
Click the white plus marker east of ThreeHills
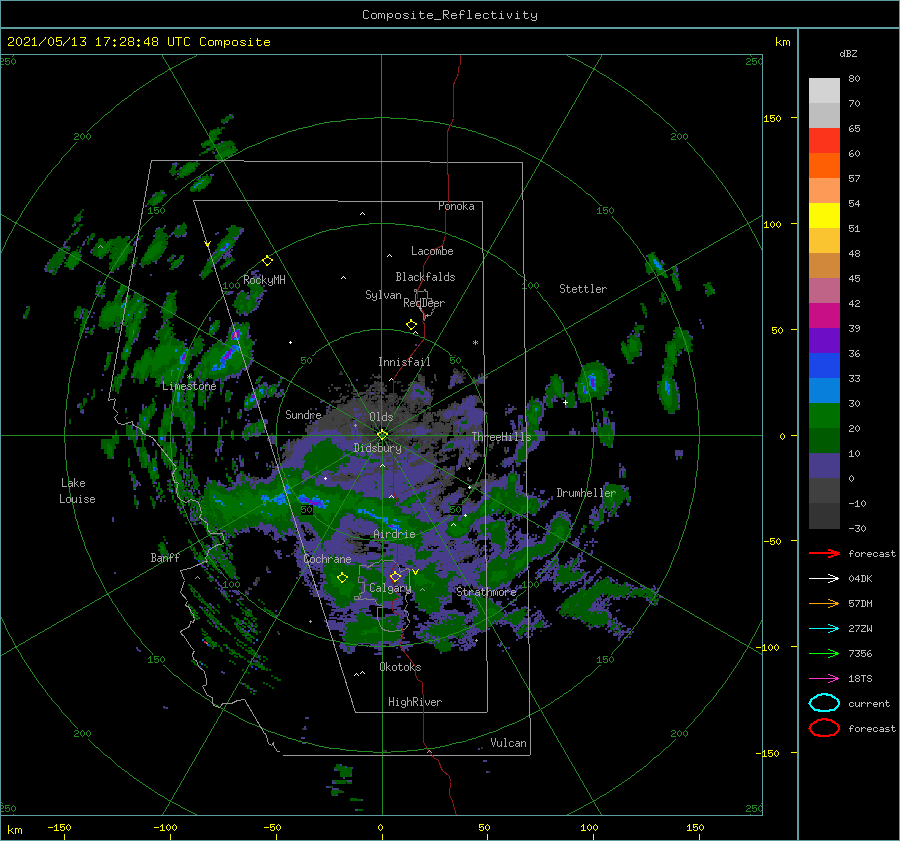coord(565,402)
